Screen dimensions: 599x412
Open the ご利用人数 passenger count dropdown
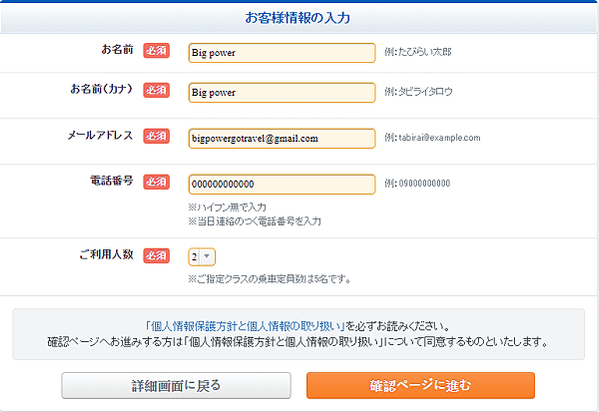click(x=202, y=257)
